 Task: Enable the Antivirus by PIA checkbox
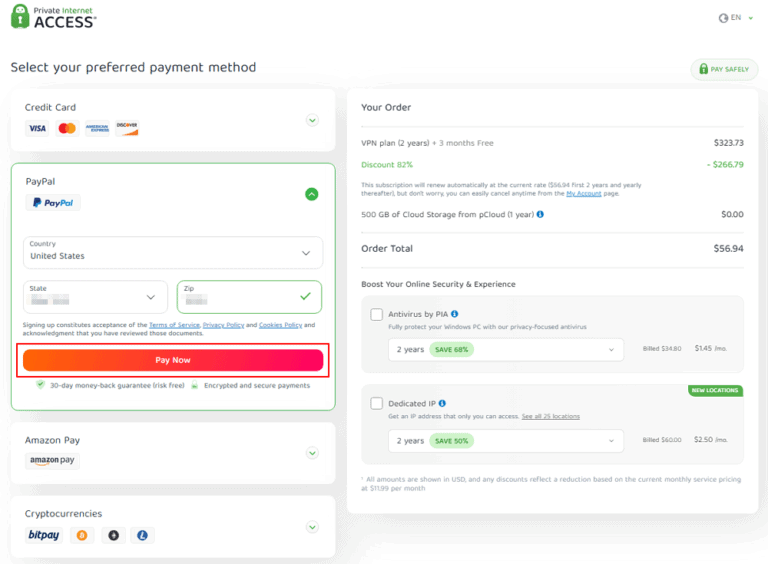(x=377, y=314)
